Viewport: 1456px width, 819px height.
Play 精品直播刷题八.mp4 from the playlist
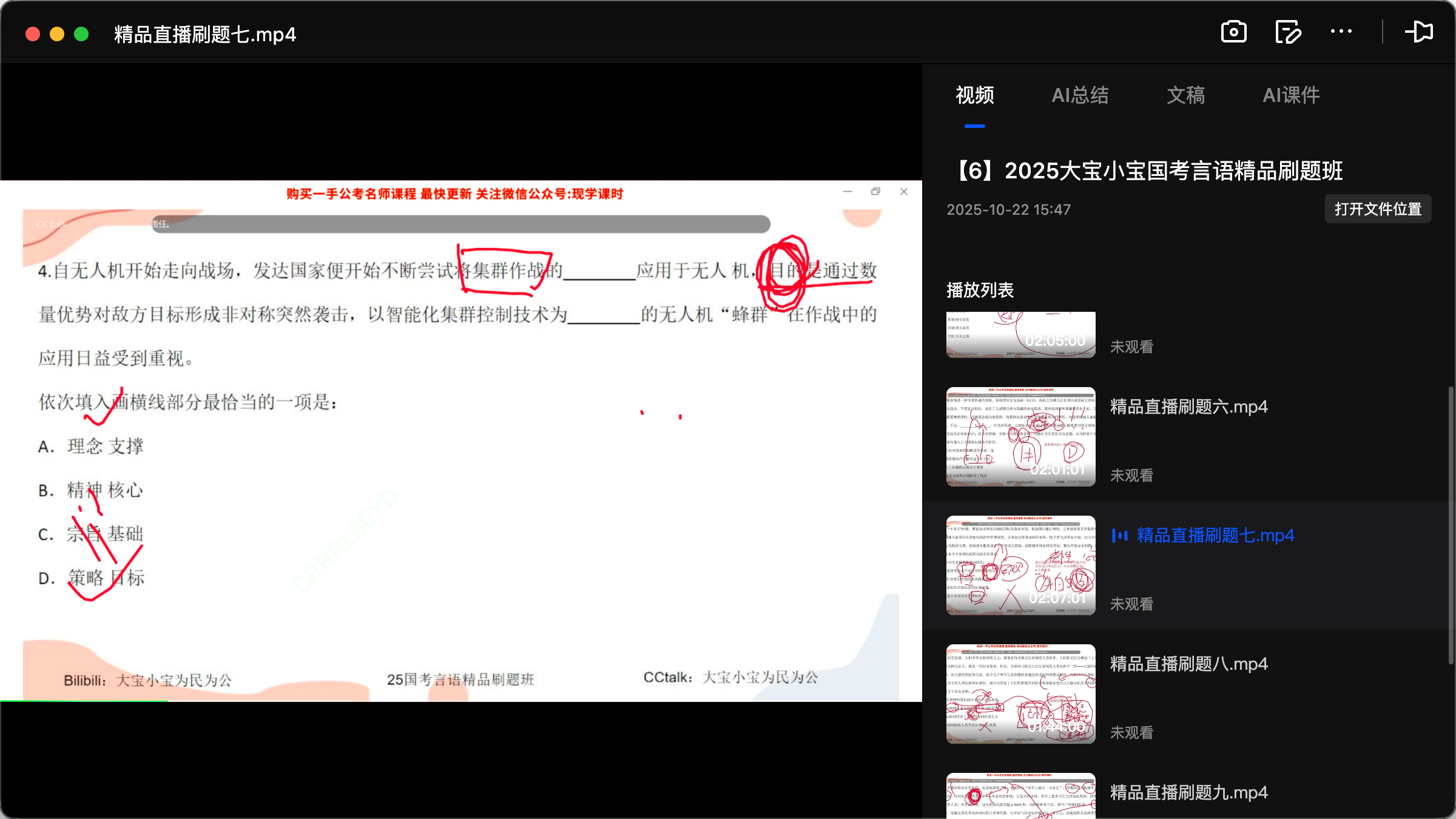point(1188,664)
